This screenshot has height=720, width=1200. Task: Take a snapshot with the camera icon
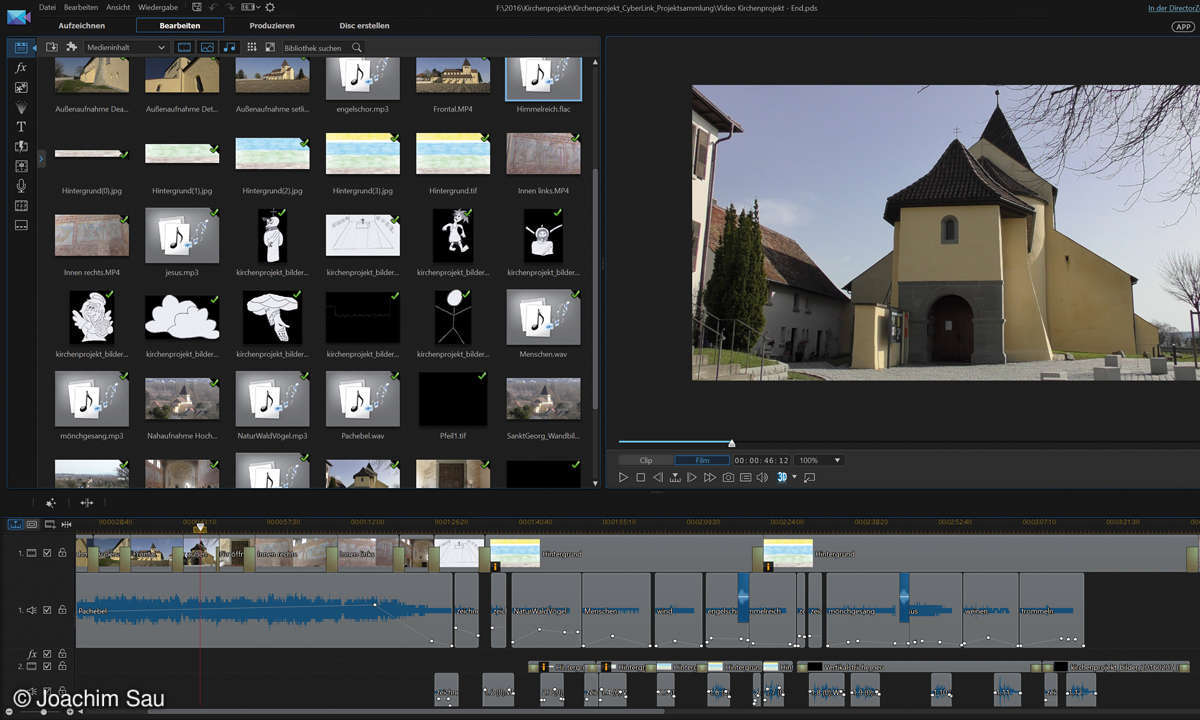tap(728, 478)
